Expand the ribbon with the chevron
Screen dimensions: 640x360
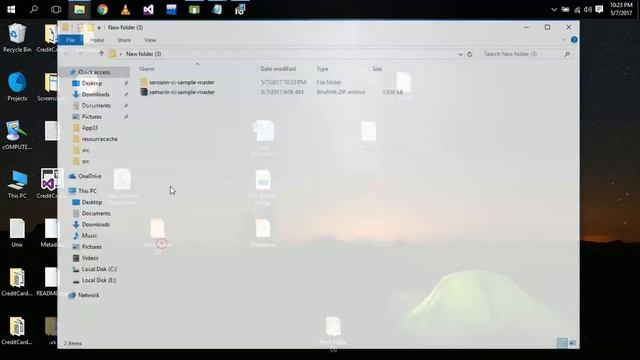[x=564, y=40]
